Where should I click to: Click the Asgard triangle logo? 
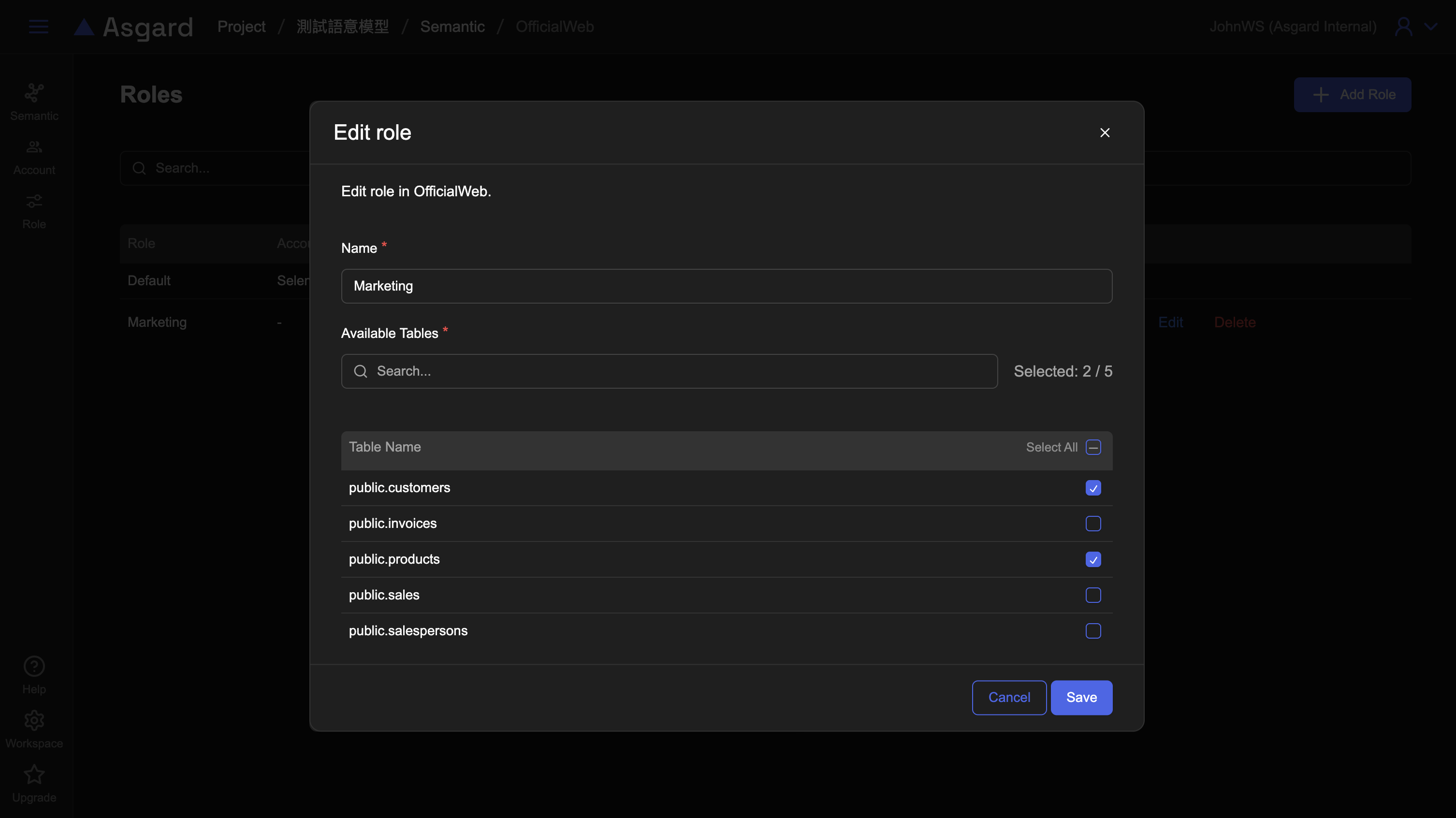click(84, 27)
